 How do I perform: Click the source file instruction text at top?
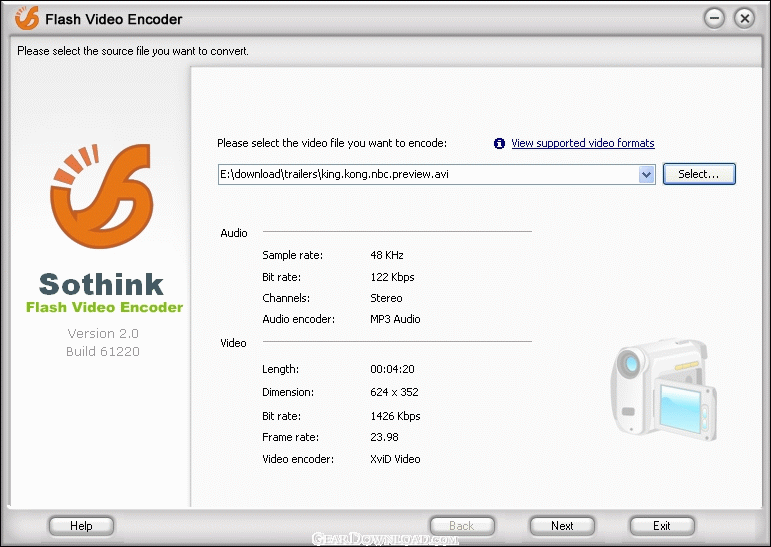click(133, 51)
